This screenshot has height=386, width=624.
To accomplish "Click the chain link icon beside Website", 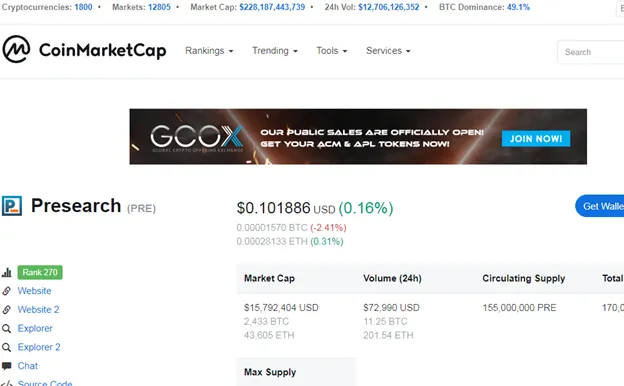I will click(6, 291).
